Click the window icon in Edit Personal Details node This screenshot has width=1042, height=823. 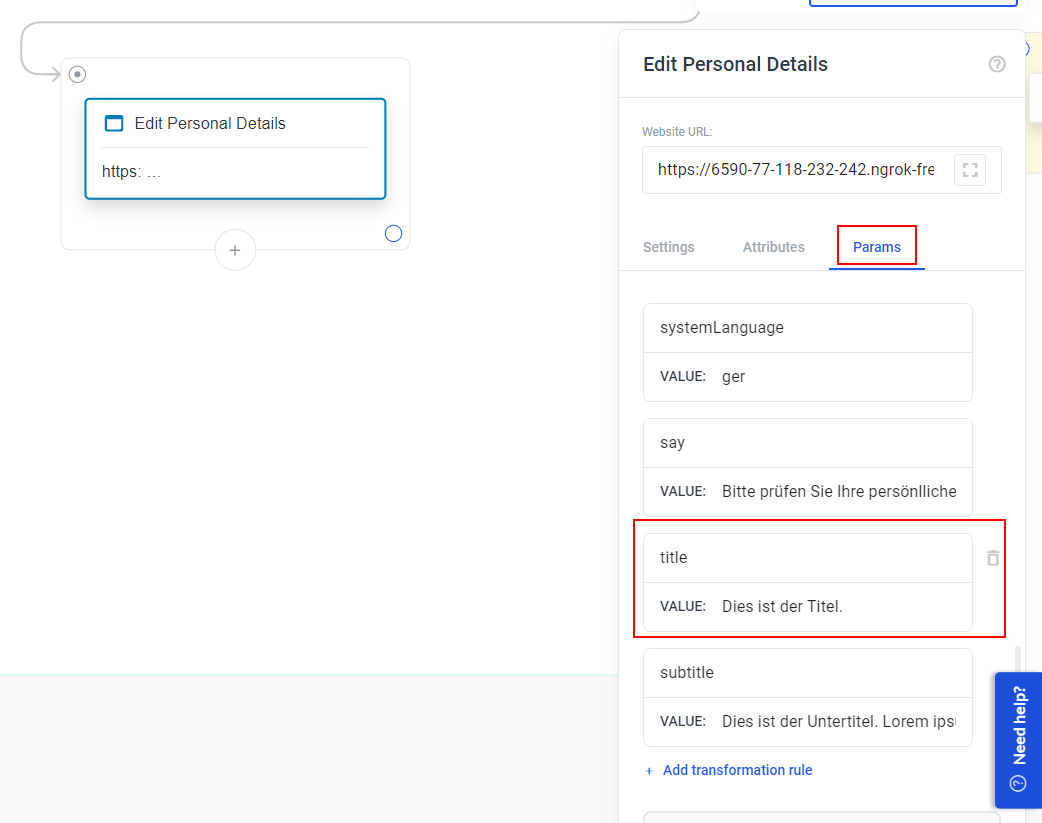click(x=114, y=124)
